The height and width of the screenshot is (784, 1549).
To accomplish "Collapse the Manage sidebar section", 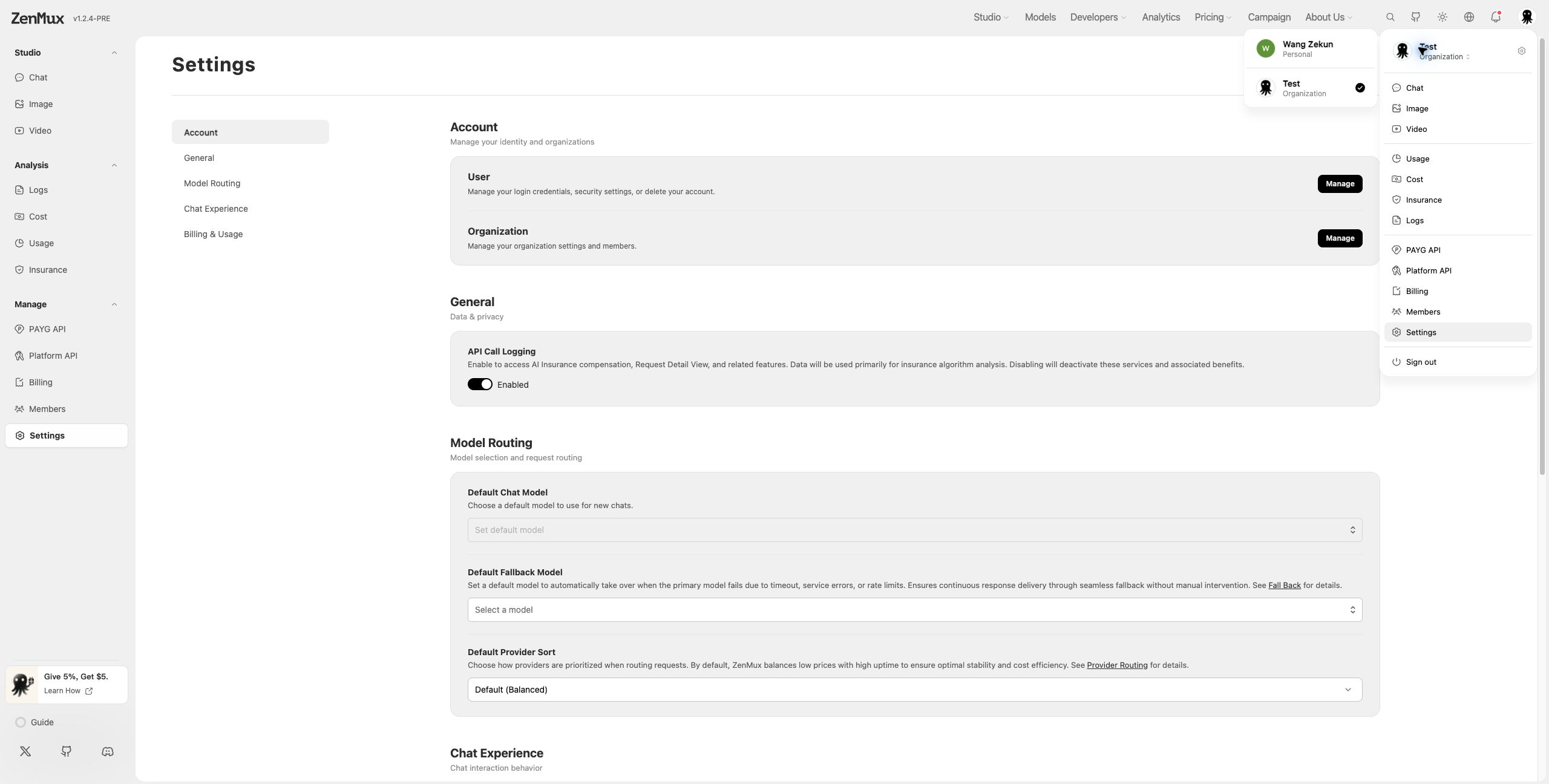I will click(114, 304).
